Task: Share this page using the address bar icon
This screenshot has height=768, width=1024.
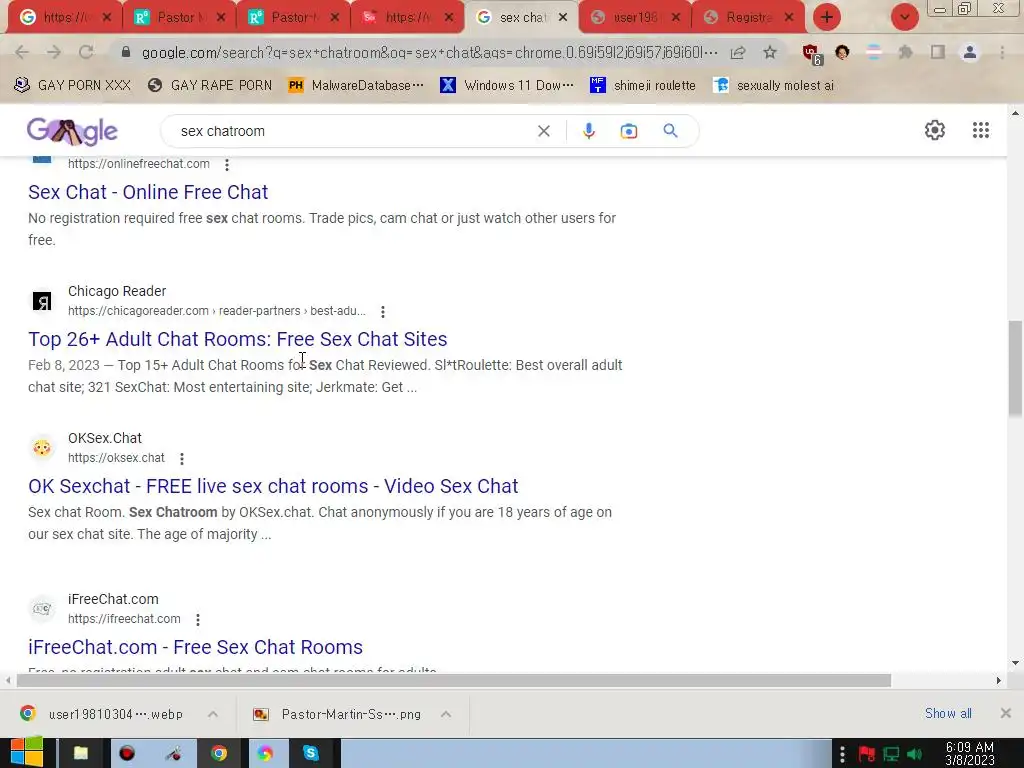Action: (738, 52)
